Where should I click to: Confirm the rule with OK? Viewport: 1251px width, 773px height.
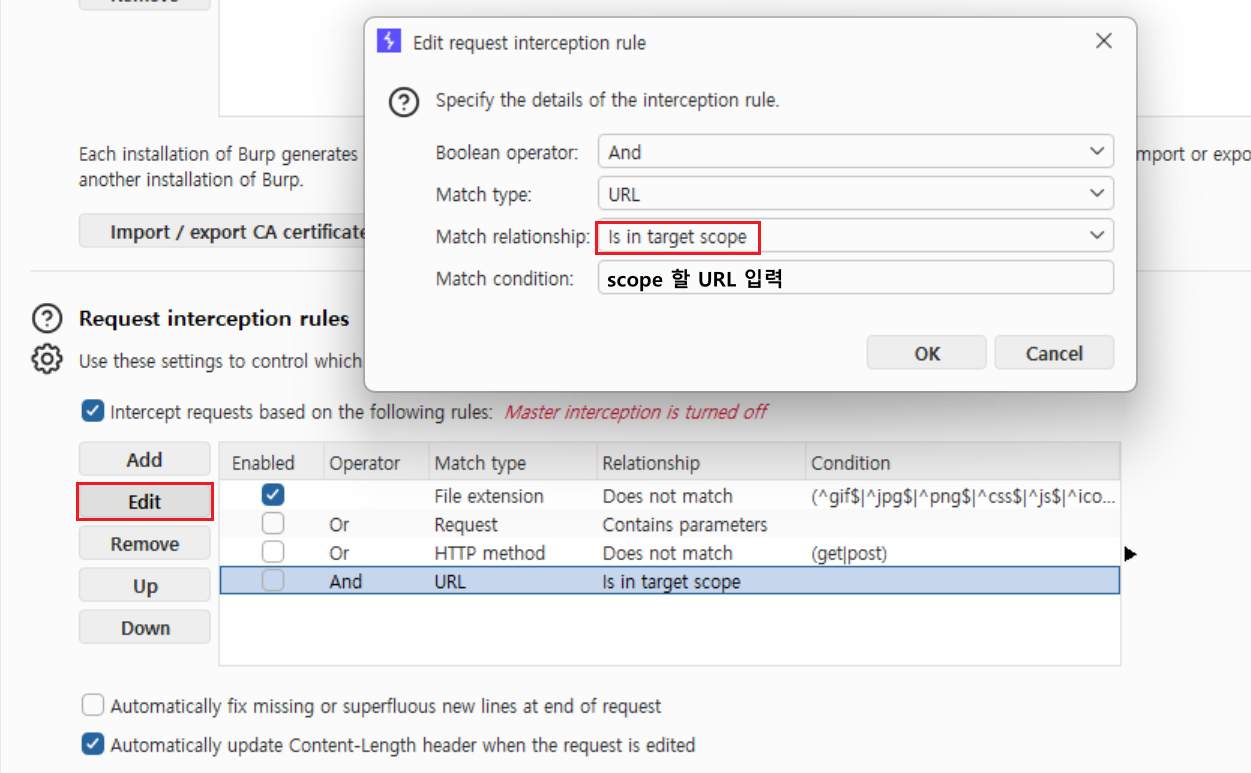tap(926, 353)
